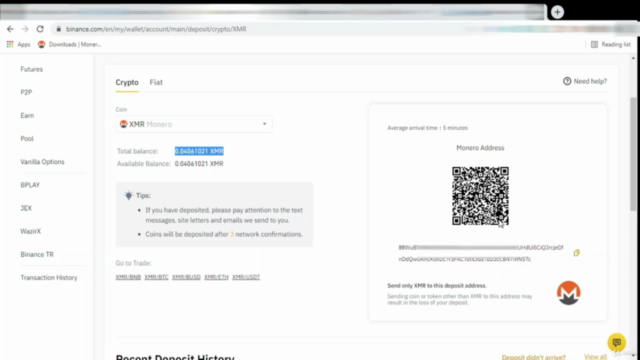Click Deposit didn't arrive? link
Screen dimensions: 640x360
[x=533, y=357]
